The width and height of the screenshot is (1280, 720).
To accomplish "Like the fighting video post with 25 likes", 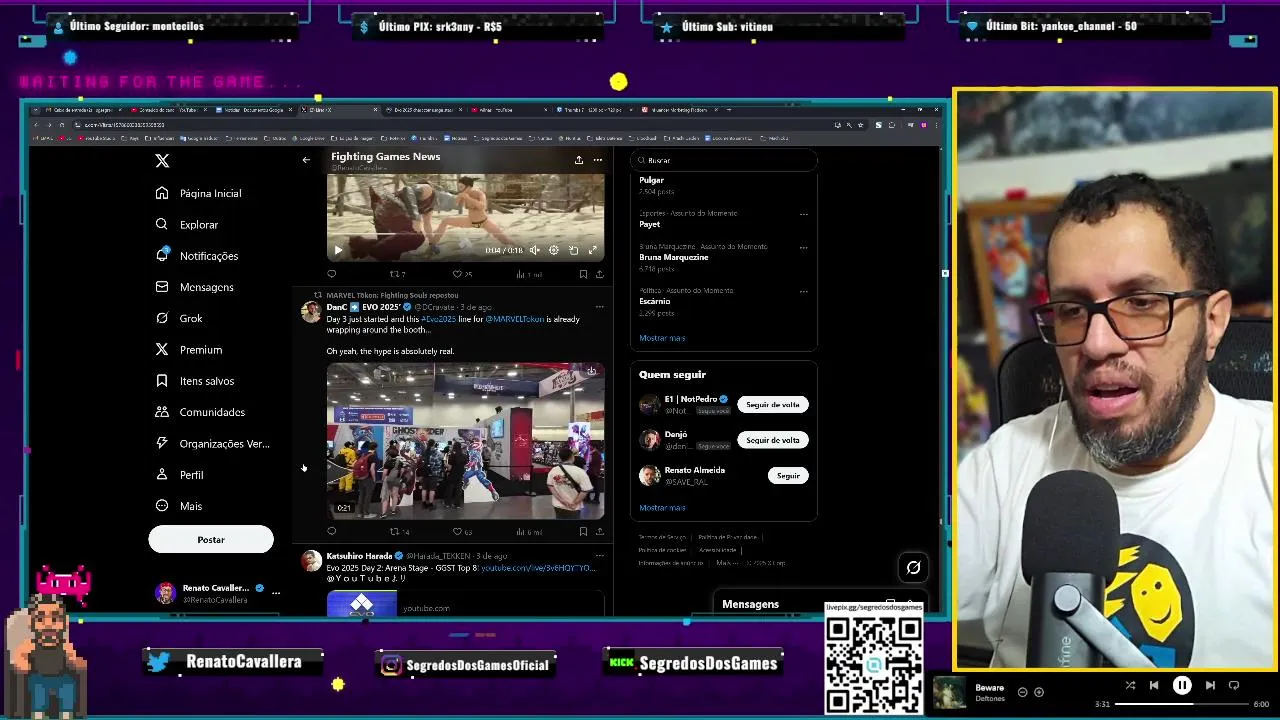I will 462,274.
